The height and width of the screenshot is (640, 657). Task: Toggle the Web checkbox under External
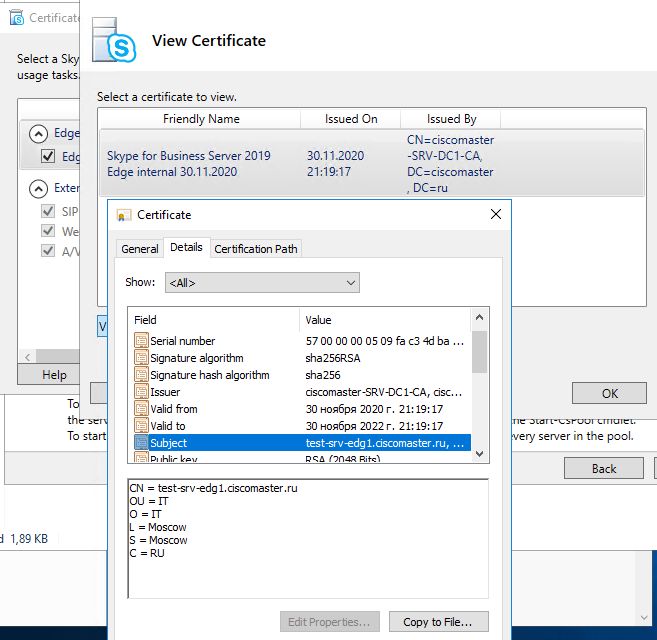pyautogui.click(x=48, y=231)
